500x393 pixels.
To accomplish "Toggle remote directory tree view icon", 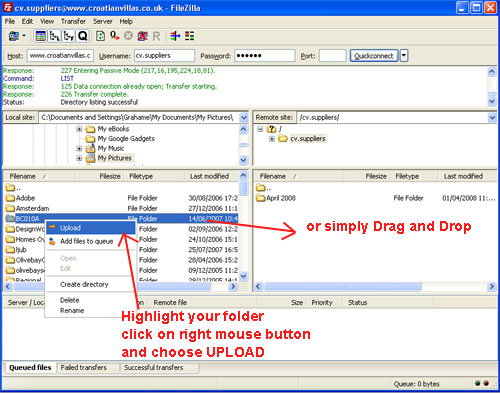I will (69, 36).
